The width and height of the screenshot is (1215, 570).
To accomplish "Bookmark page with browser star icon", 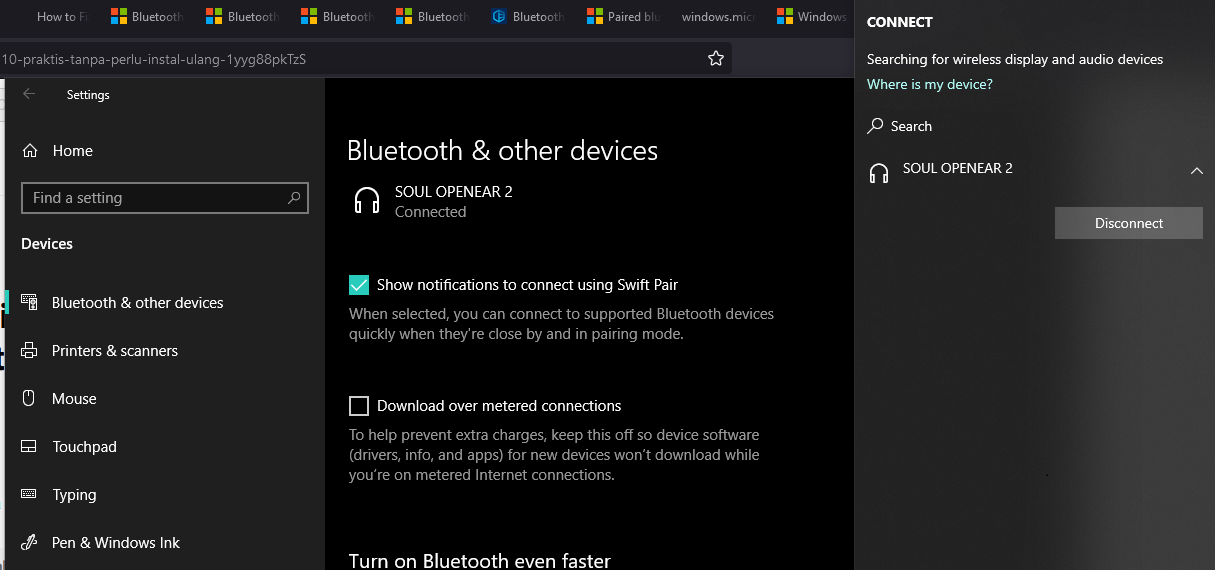I will [716, 59].
